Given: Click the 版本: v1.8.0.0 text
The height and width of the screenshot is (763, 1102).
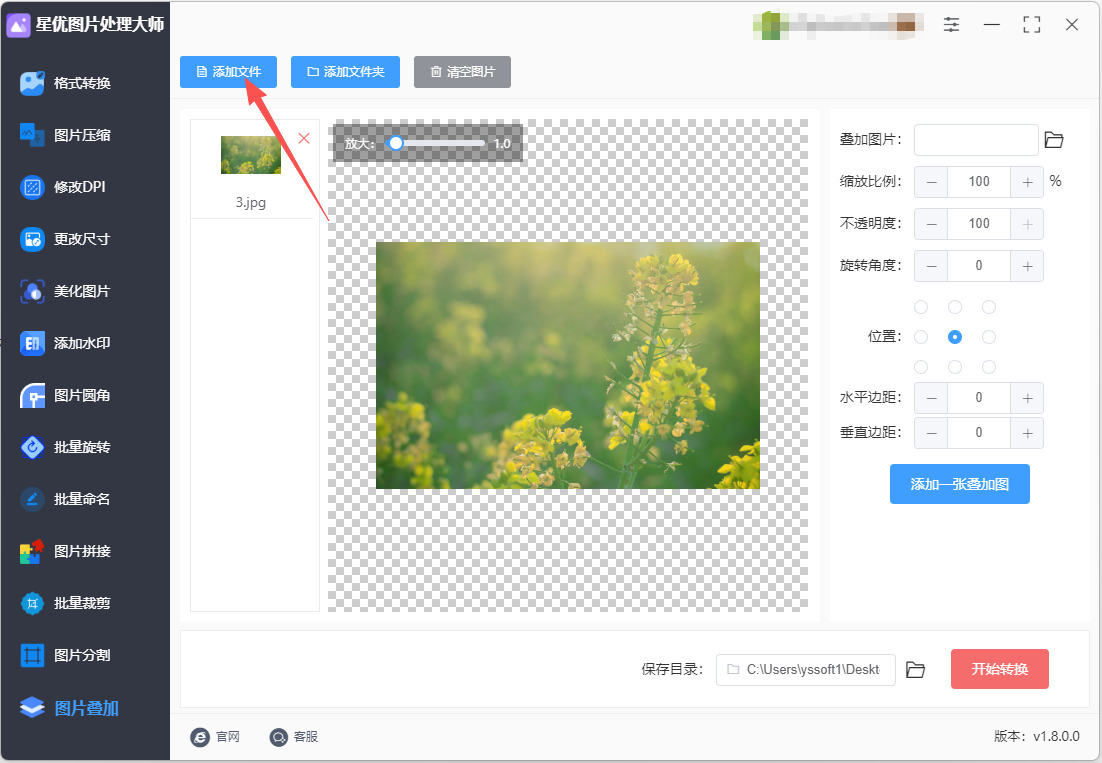Looking at the screenshot, I should pyautogui.click(x=1037, y=736).
